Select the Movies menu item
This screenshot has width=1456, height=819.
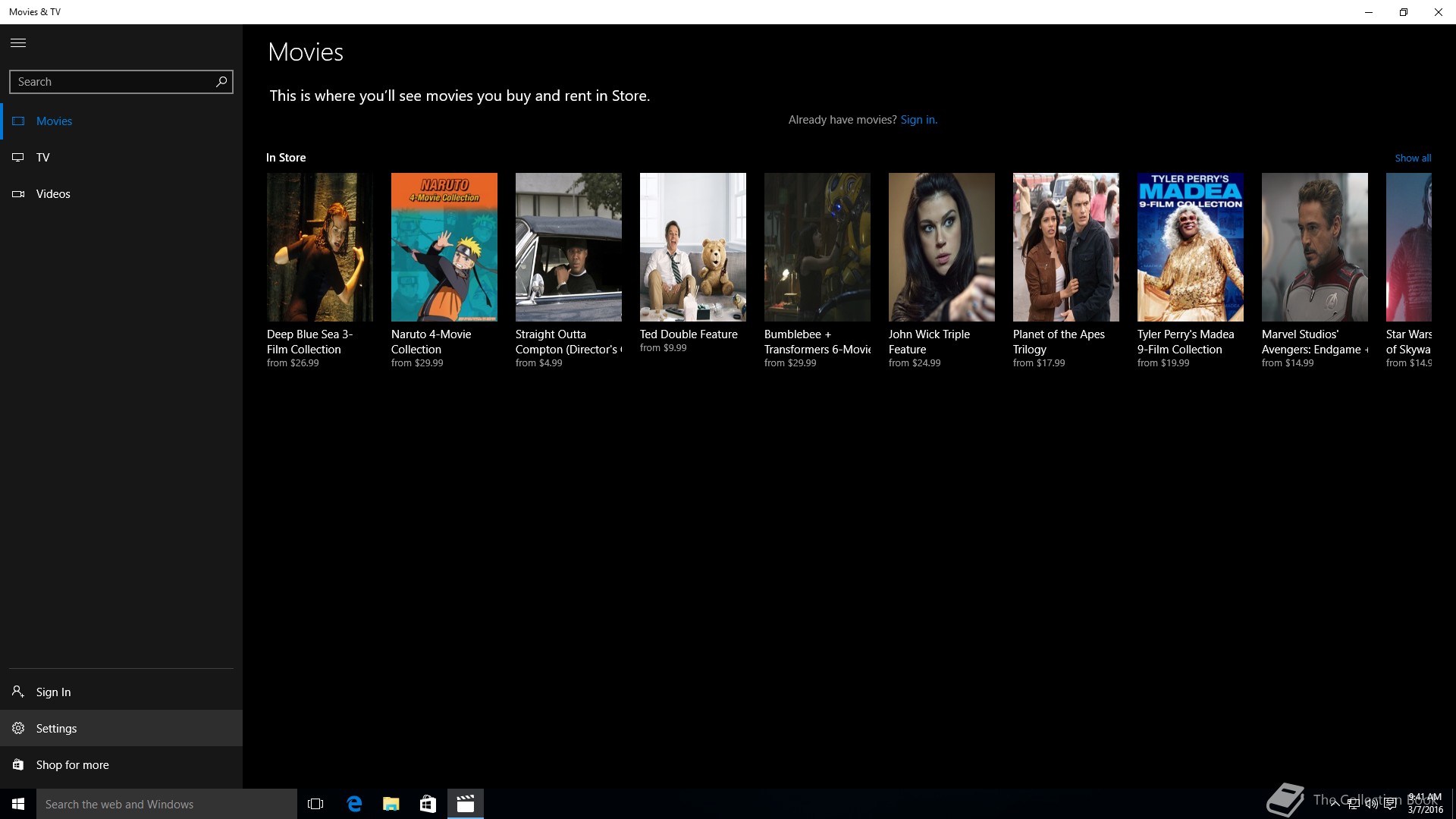121,121
